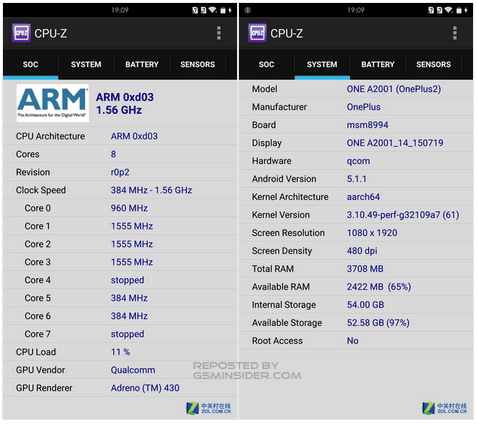Viewport: 477px width, 424px height.
Task: Tap the CPU-Z app icon in left screen
Action: point(21,33)
